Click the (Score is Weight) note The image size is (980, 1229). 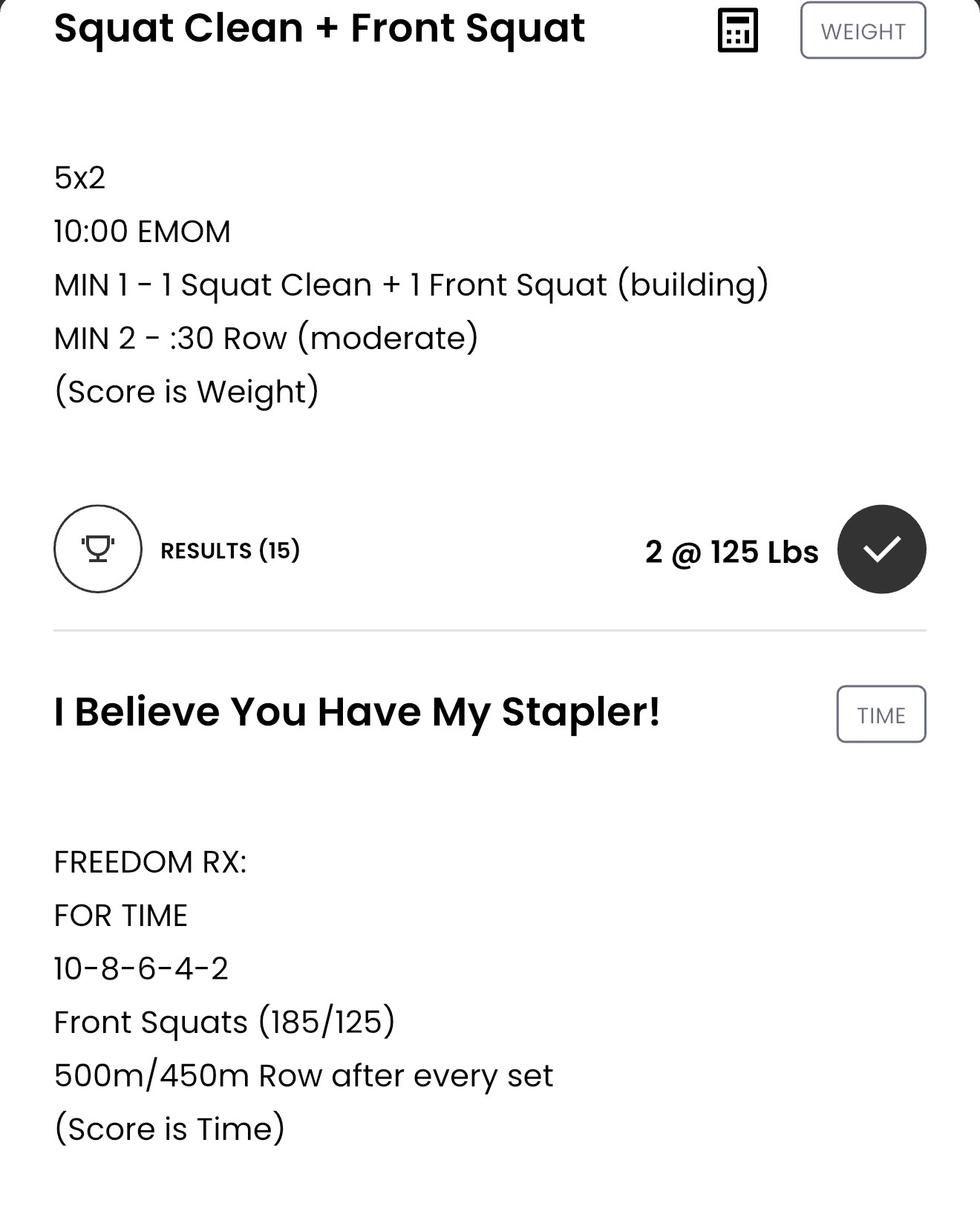[x=186, y=393]
